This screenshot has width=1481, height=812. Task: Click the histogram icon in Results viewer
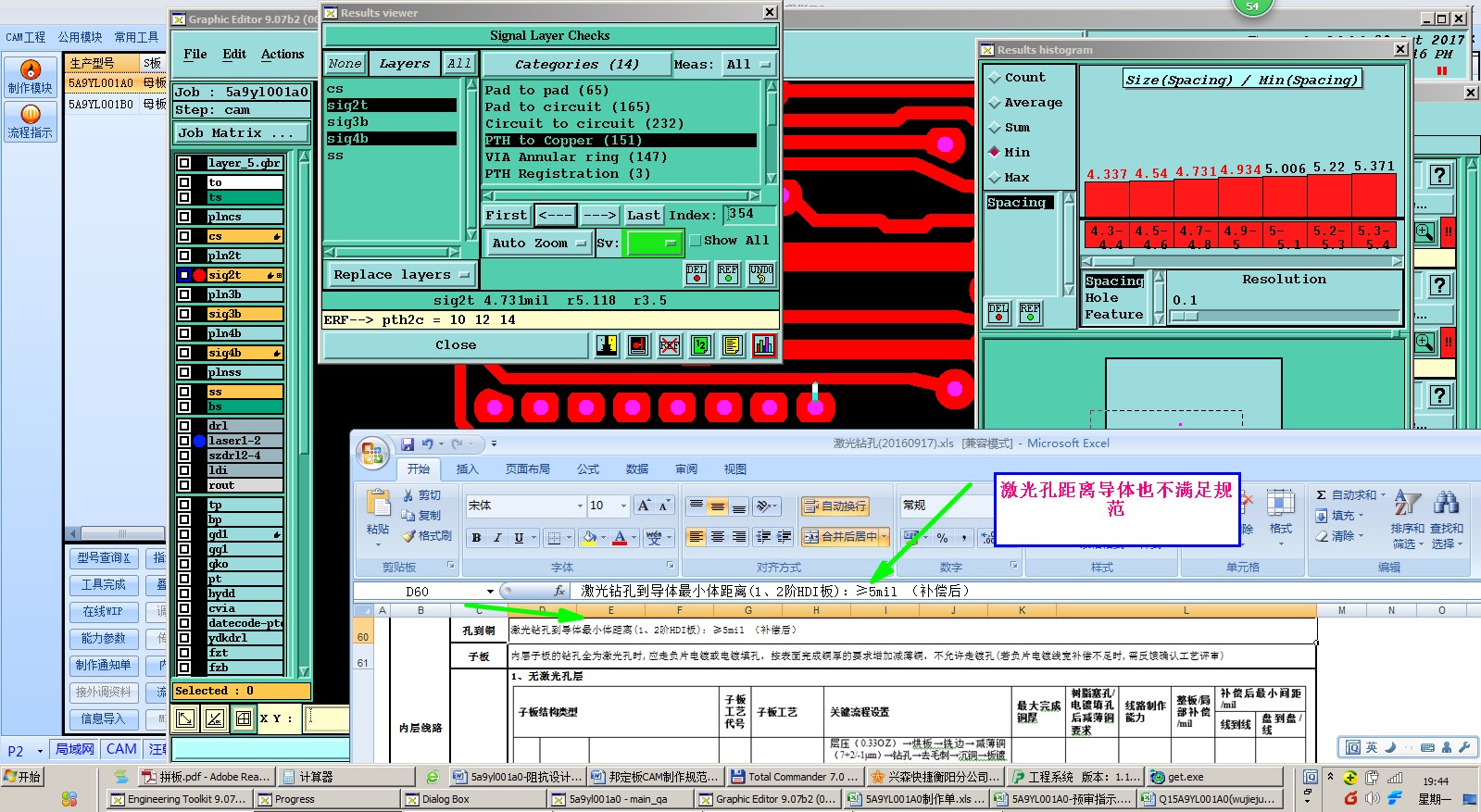[764, 345]
